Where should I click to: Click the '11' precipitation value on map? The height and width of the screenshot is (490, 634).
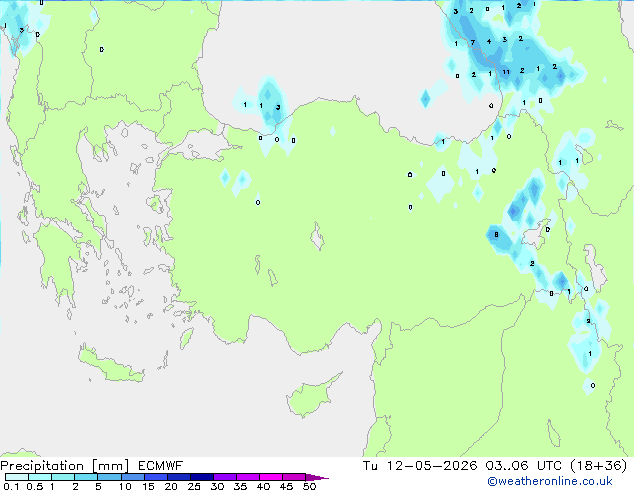[506, 72]
